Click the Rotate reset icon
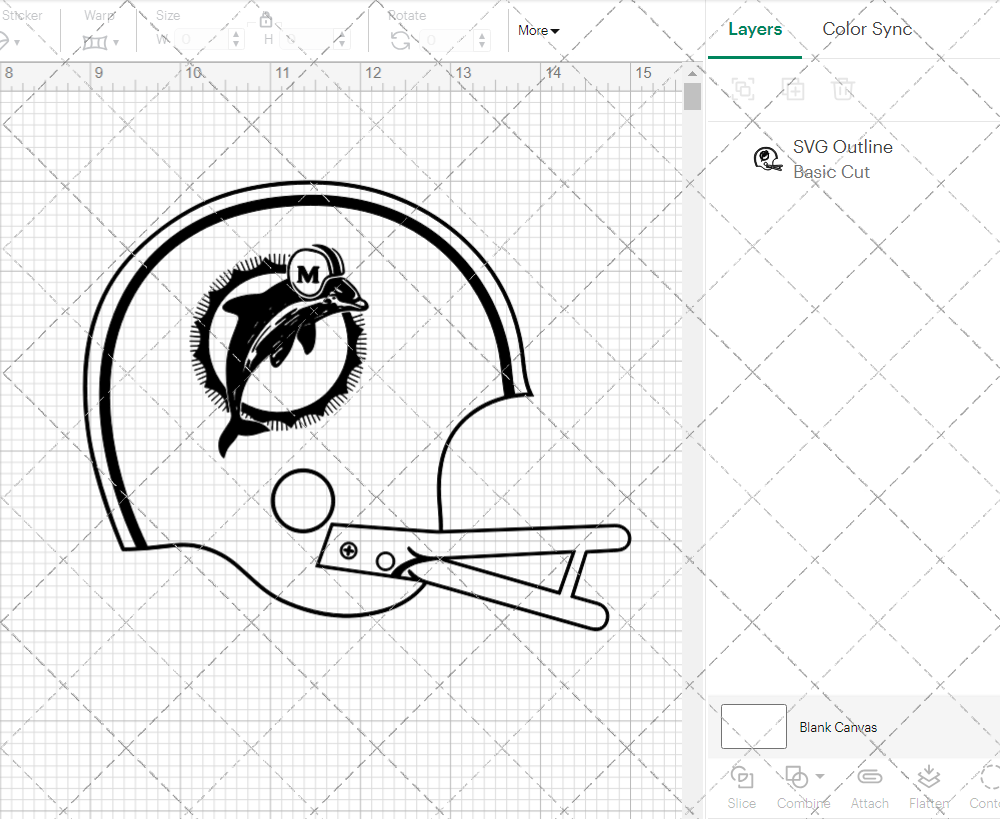The image size is (1000, 819). 399,38
